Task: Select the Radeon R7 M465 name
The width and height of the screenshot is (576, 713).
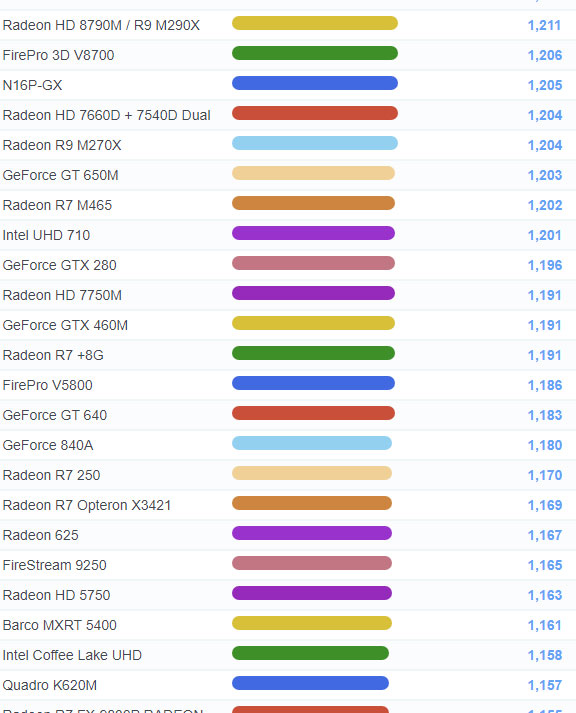Action: [57, 205]
